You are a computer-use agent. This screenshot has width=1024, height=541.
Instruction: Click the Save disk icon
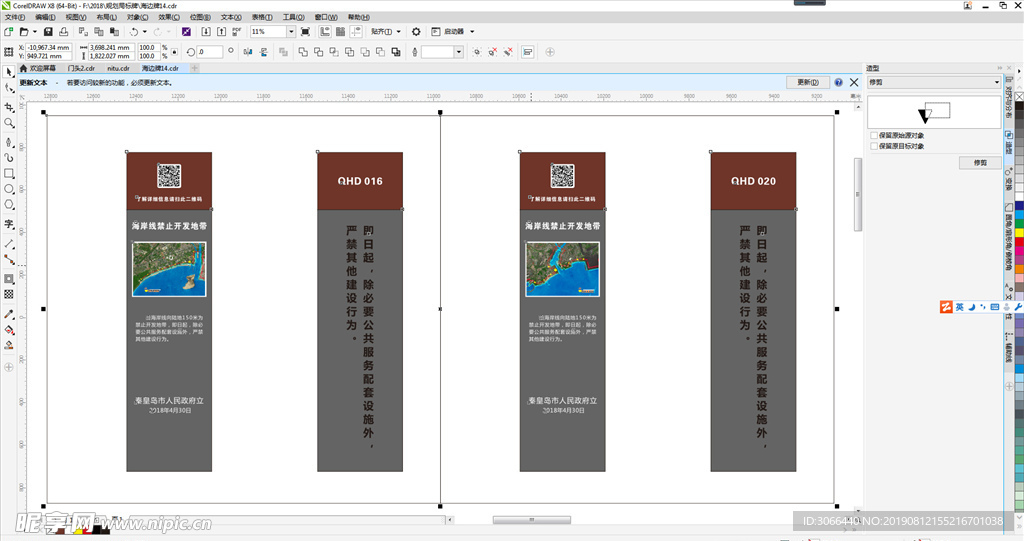[47, 32]
